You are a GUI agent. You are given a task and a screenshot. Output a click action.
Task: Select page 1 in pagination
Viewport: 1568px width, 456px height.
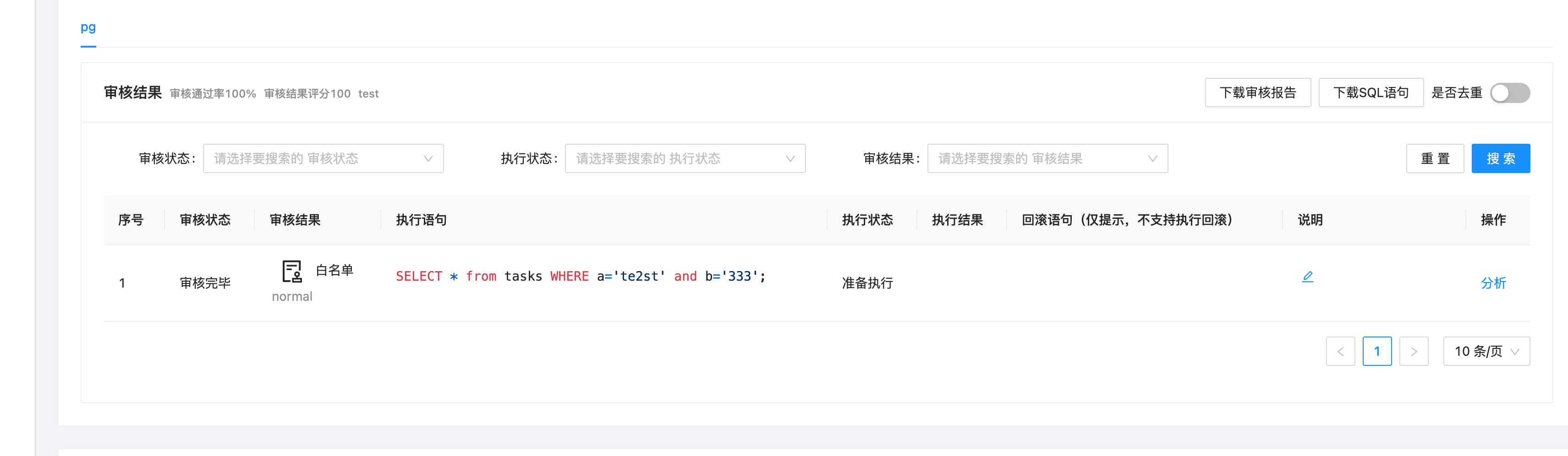tap(1377, 351)
